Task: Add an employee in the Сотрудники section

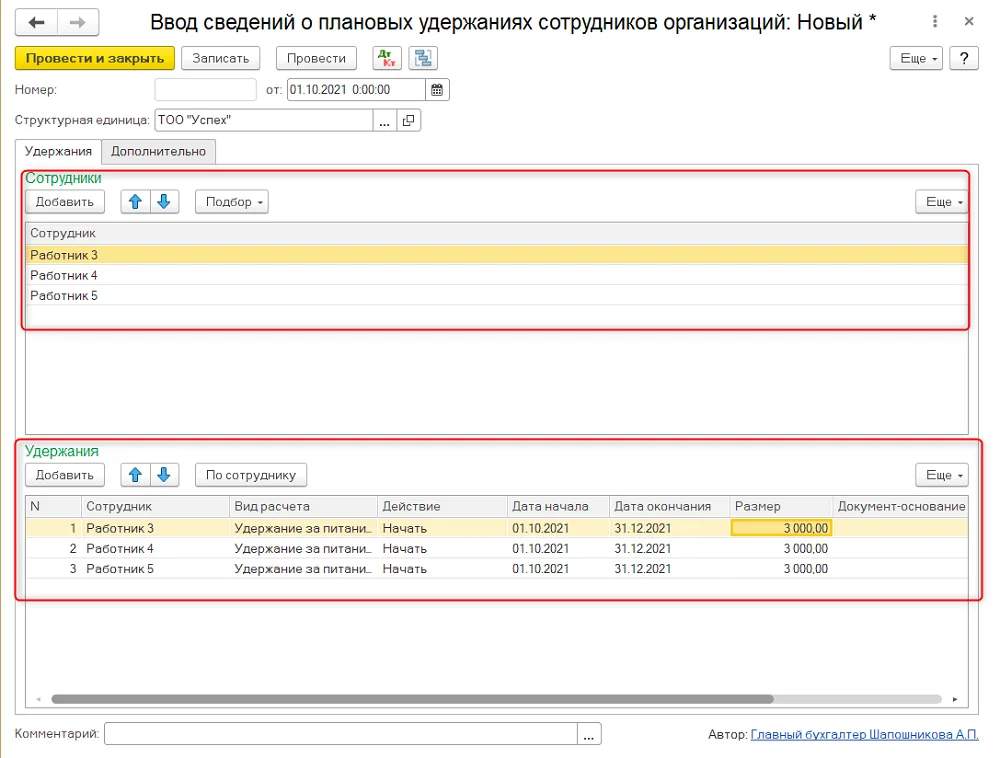Action: pos(64,202)
